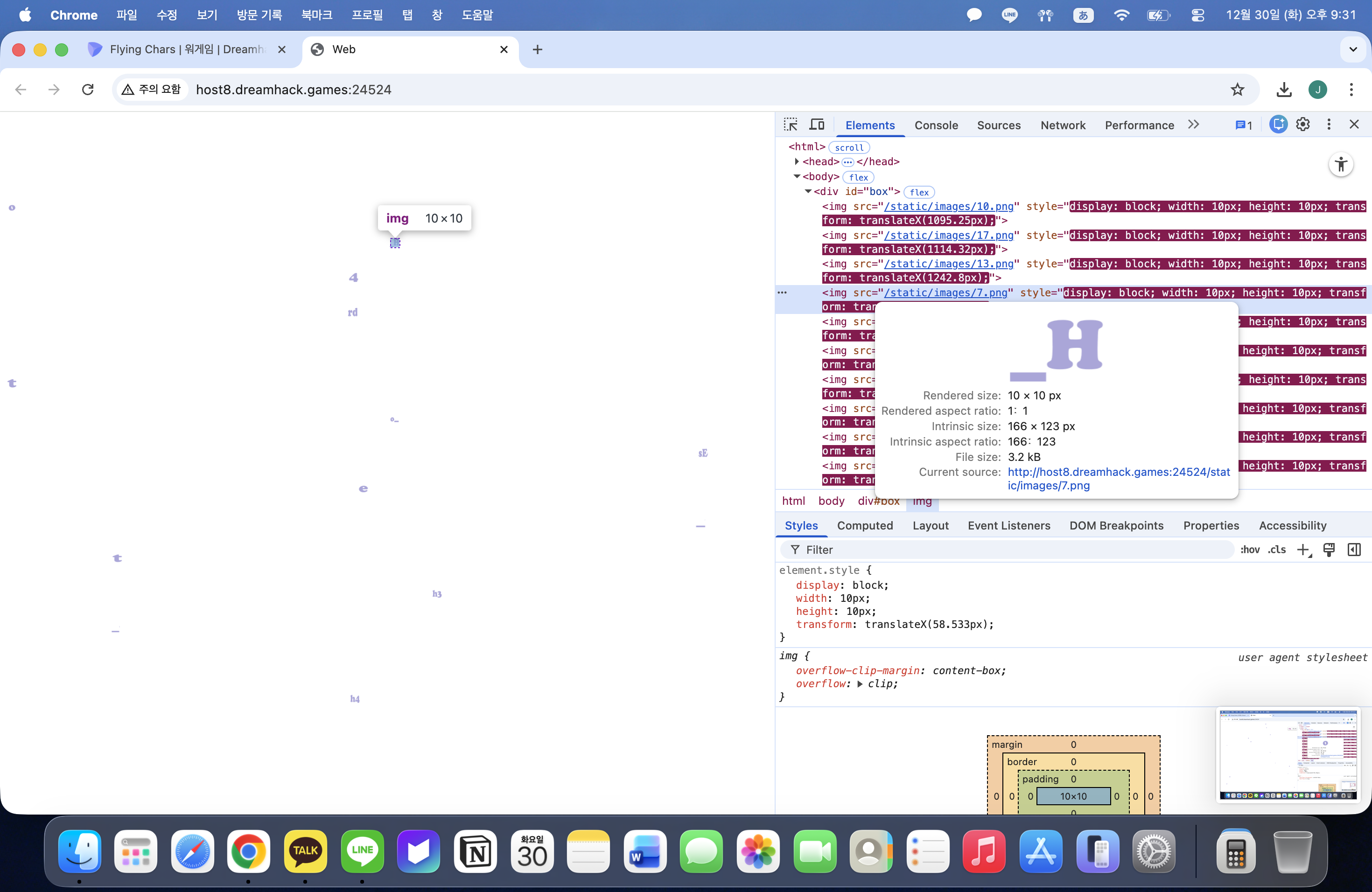This screenshot has height=892, width=1372.
Task: Bookmark this page with star icon
Action: point(1237,89)
